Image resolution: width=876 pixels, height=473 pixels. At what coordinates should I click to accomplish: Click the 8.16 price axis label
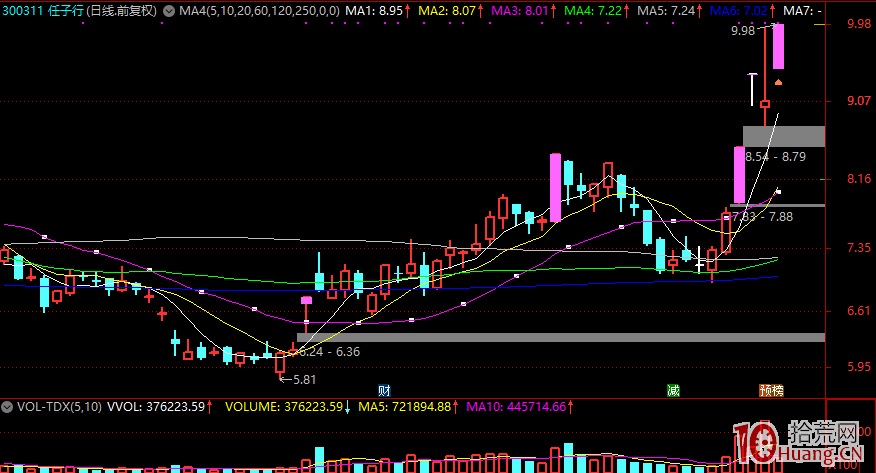[x=859, y=179]
